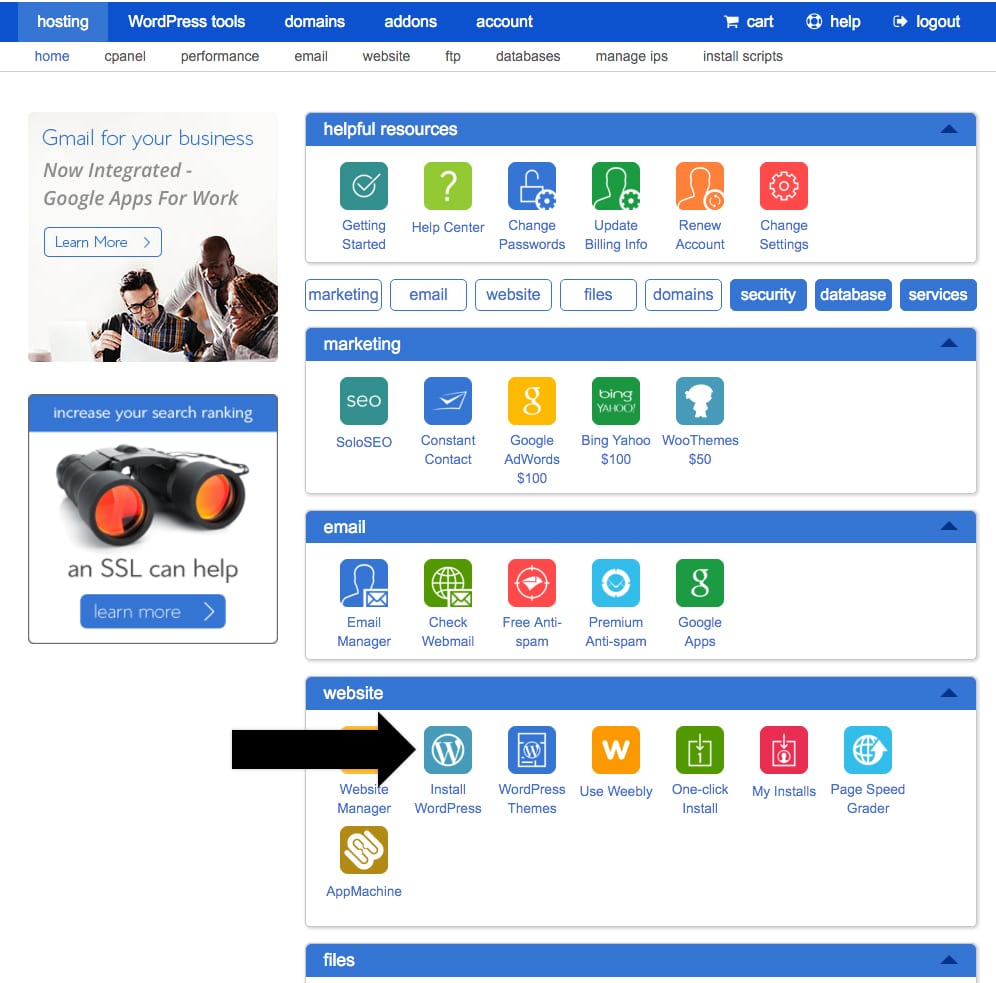
Task: Select the hosting main tab
Action: click(x=63, y=22)
